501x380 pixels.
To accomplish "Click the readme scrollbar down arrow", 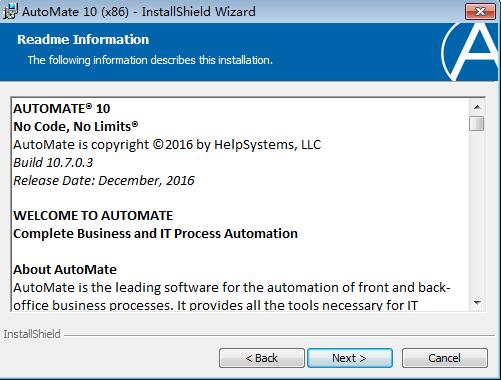I will pyautogui.click(x=477, y=302).
